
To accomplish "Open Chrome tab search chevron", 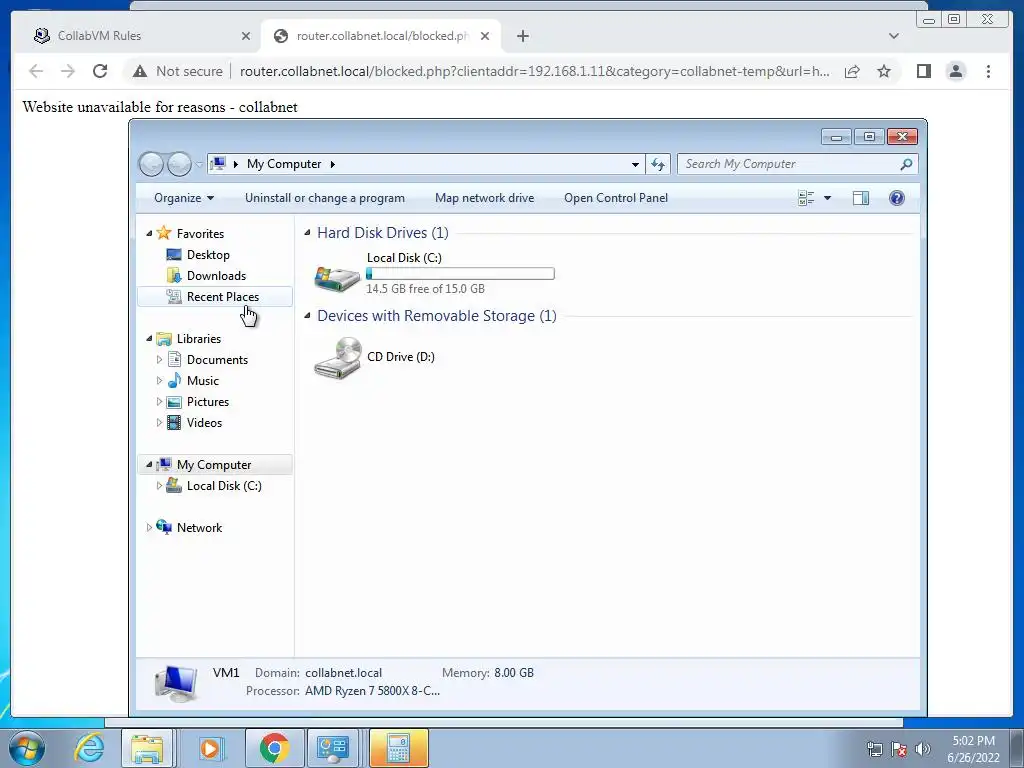I will tap(893, 36).
